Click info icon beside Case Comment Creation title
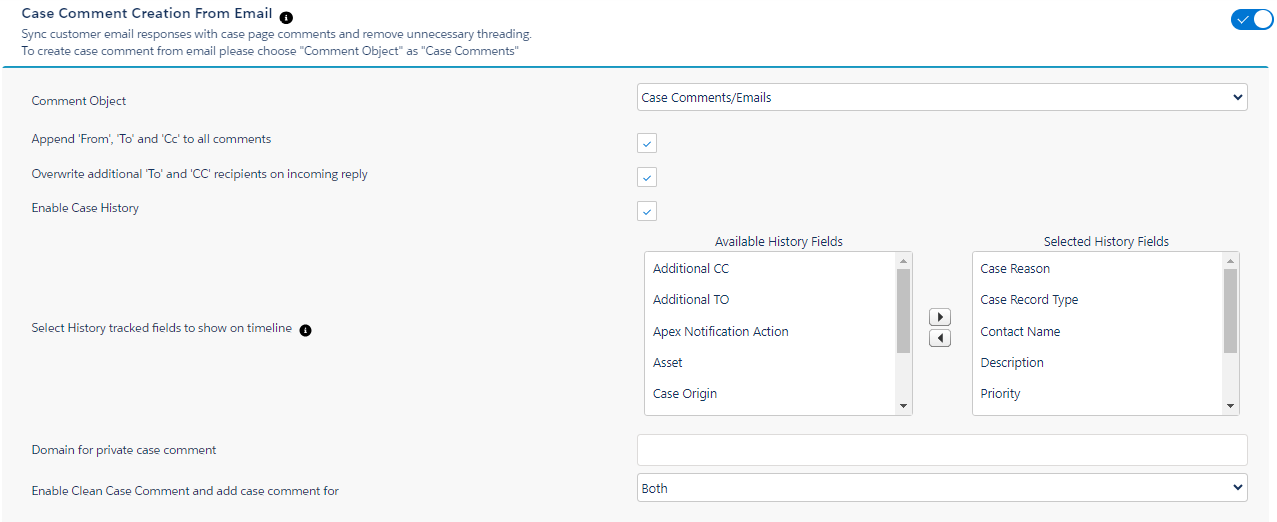Screen dimensions: 1277x522 click(x=287, y=18)
